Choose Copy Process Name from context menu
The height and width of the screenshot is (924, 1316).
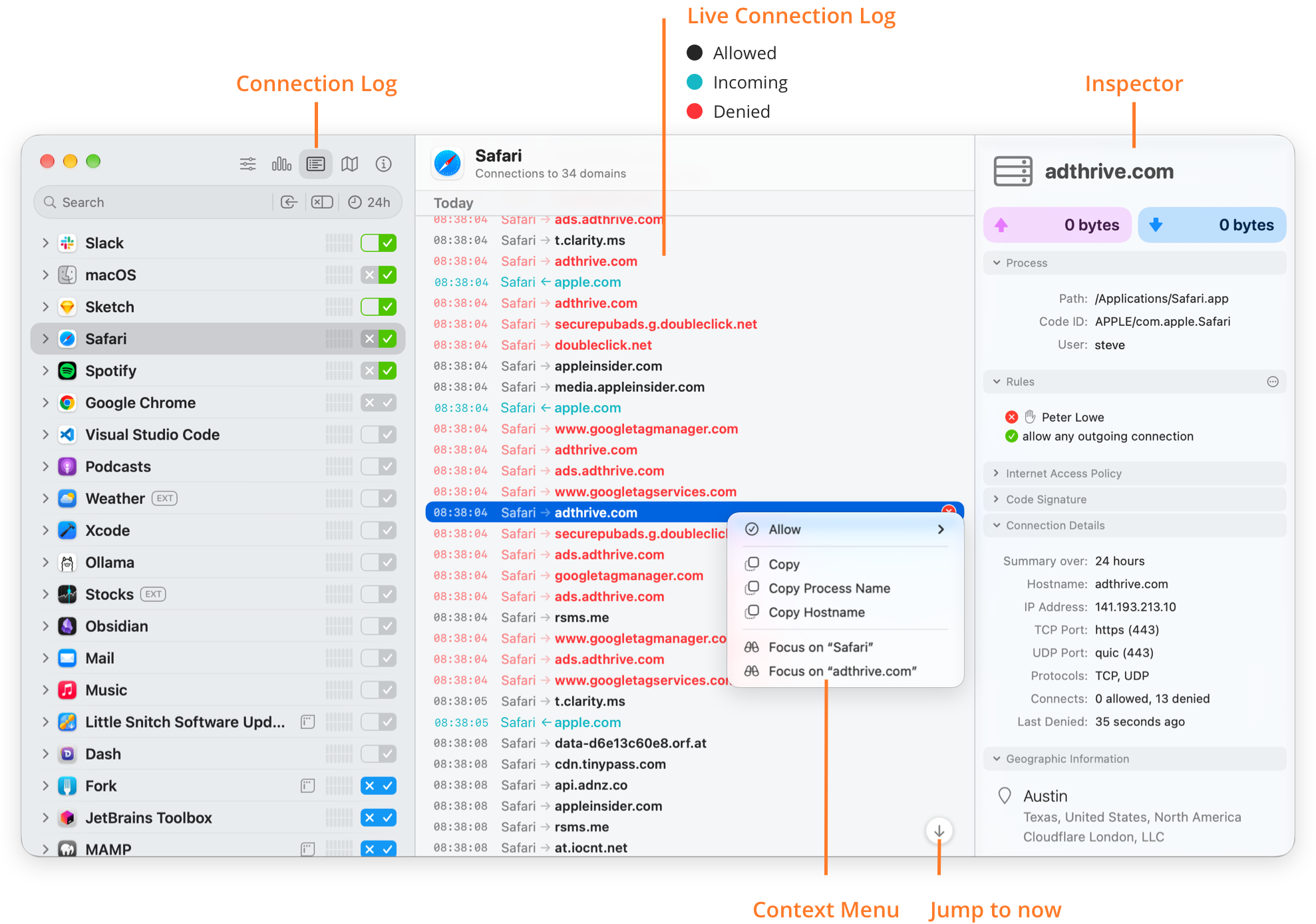click(845, 588)
